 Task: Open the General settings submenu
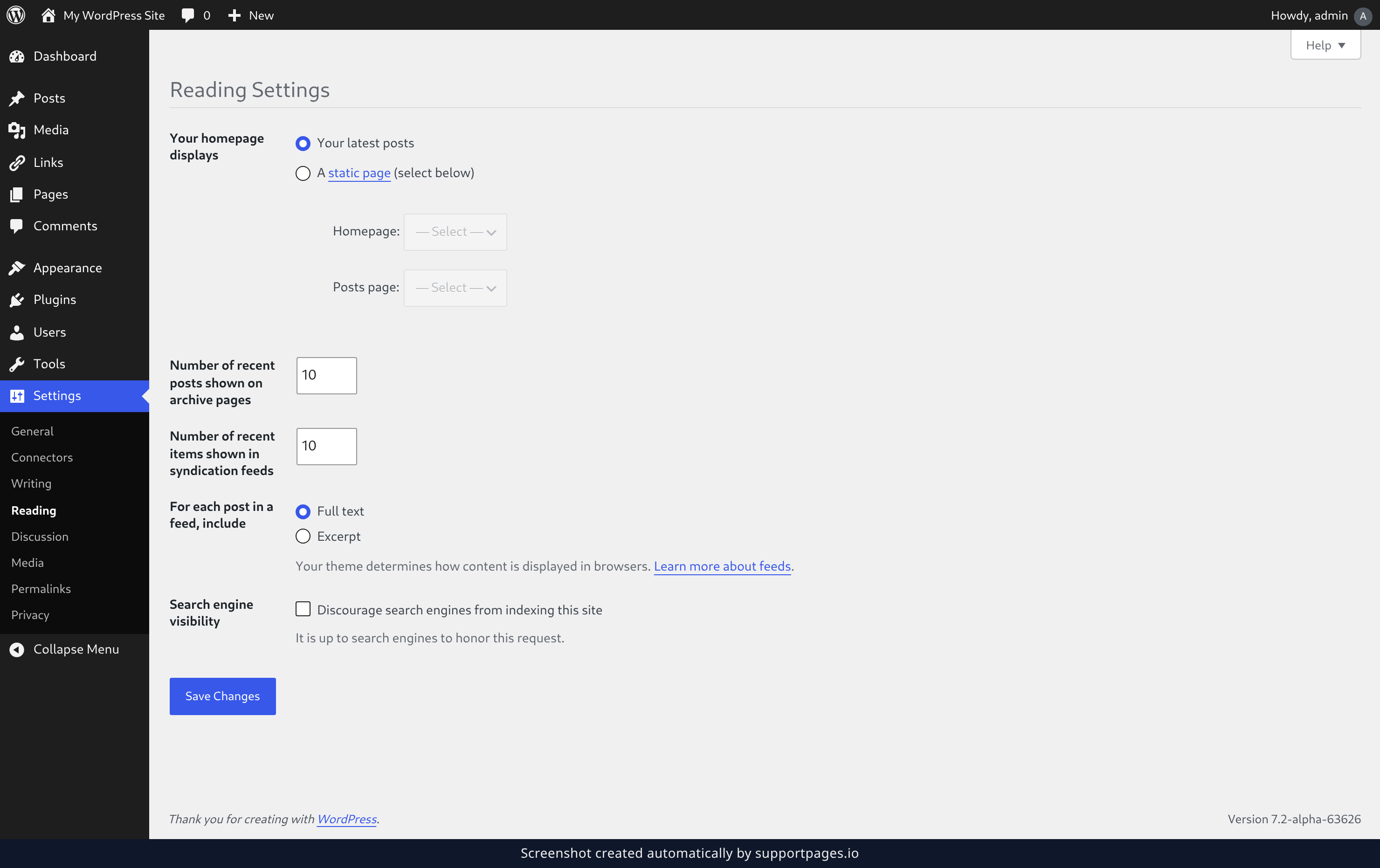pyautogui.click(x=32, y=431)
